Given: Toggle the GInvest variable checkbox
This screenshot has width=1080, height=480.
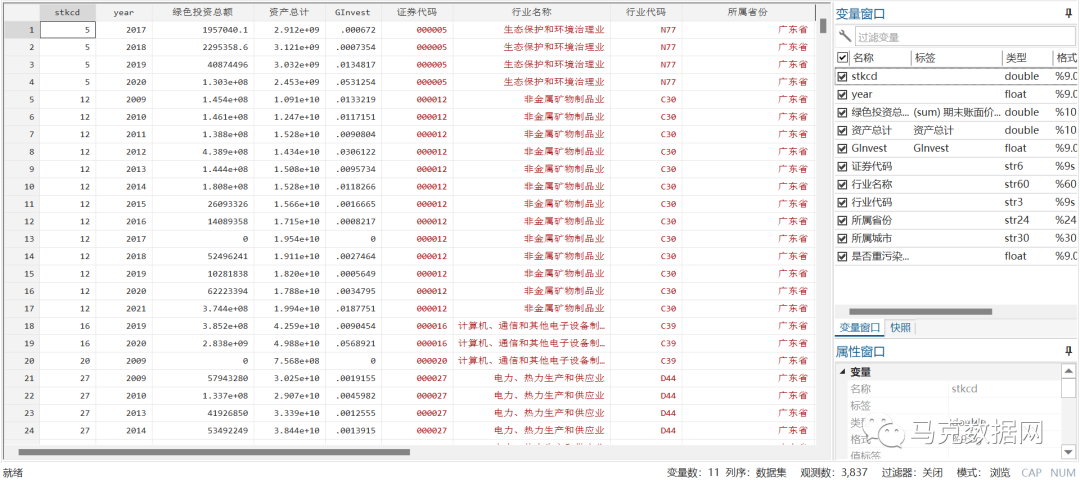Looking at the screenshot, I should (x=842, y=148).
